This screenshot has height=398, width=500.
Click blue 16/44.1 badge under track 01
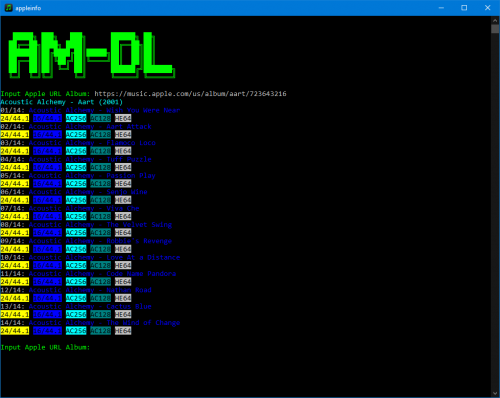[x=47, y=118]
